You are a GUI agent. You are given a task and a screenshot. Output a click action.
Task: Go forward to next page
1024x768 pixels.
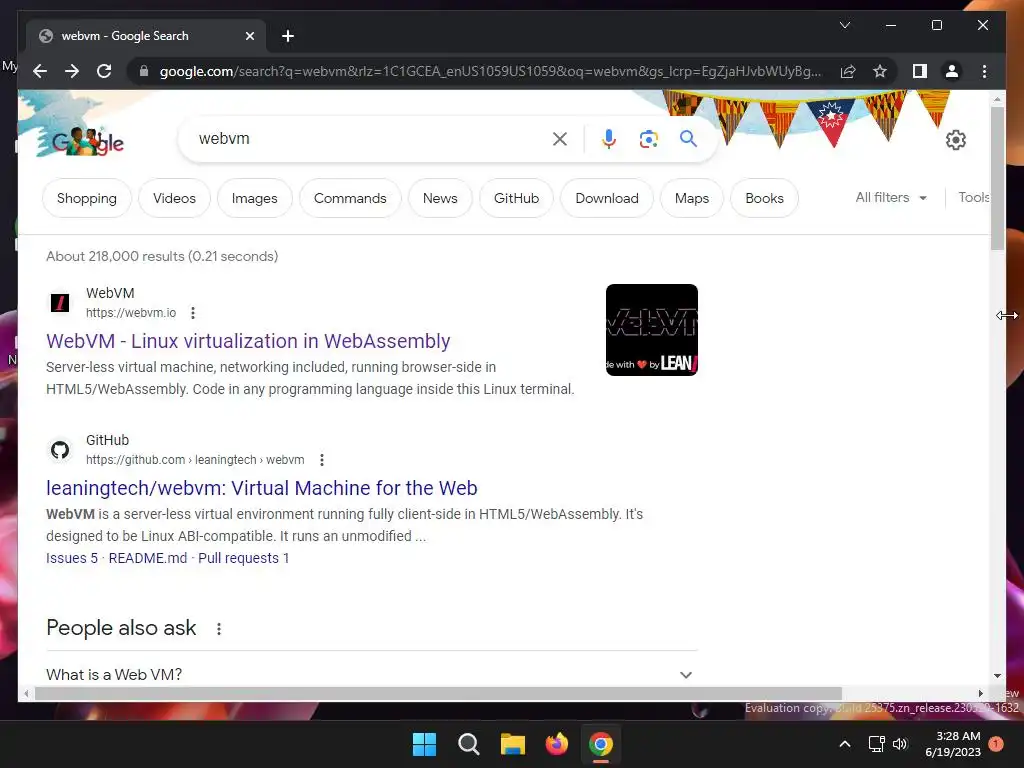[x=72, y=71]
